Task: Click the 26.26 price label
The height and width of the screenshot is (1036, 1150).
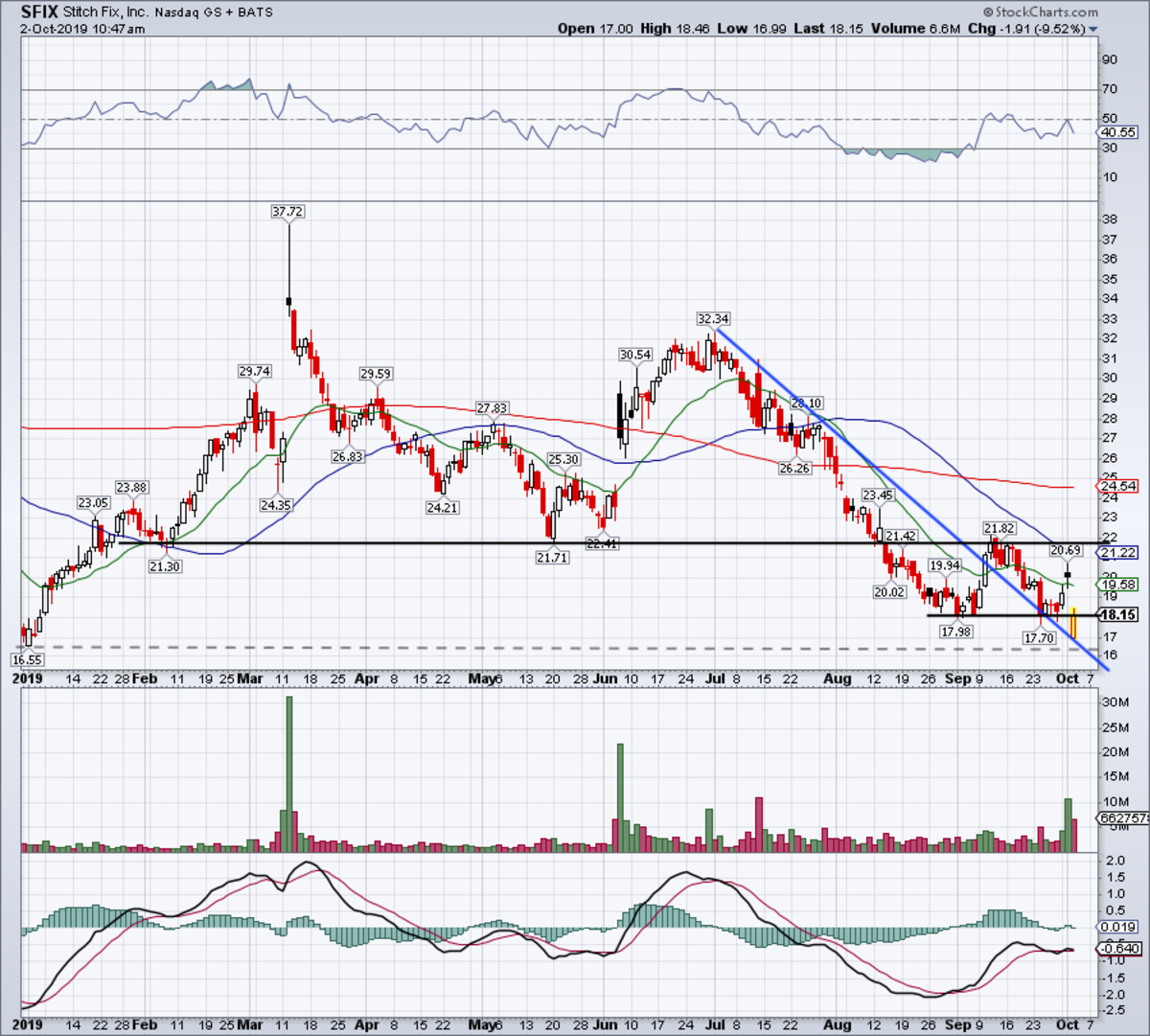Action: click(794, 469)
